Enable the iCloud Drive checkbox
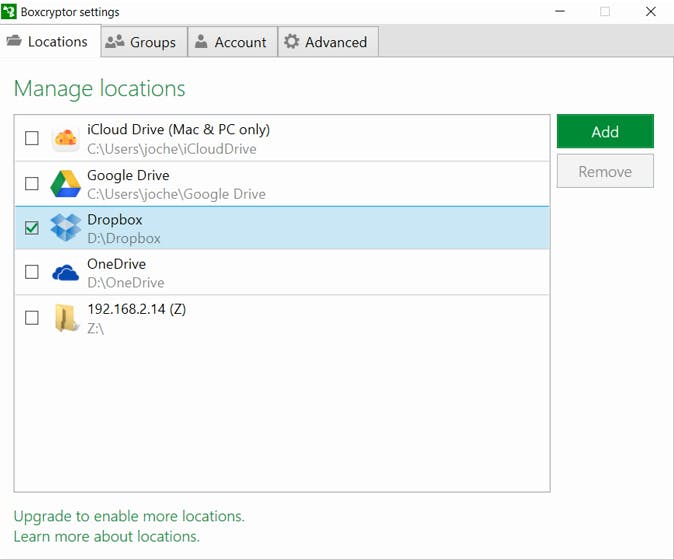The image size is (674, 560). pyautogui.click(x=32, y=138)
